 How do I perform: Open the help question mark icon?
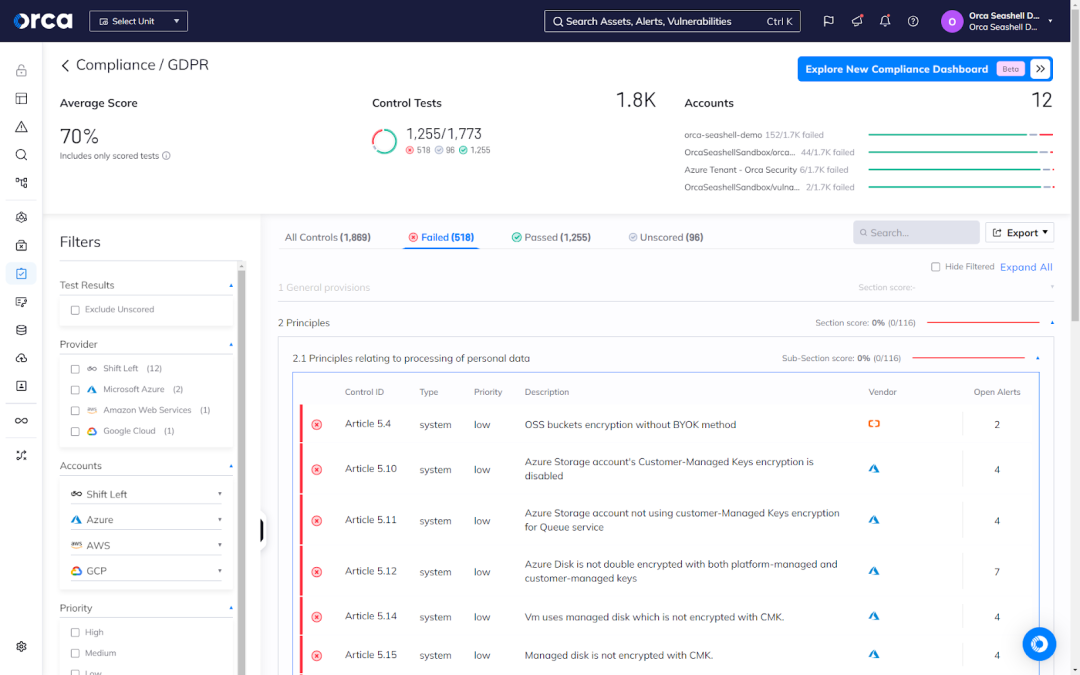tap(913, 21)
